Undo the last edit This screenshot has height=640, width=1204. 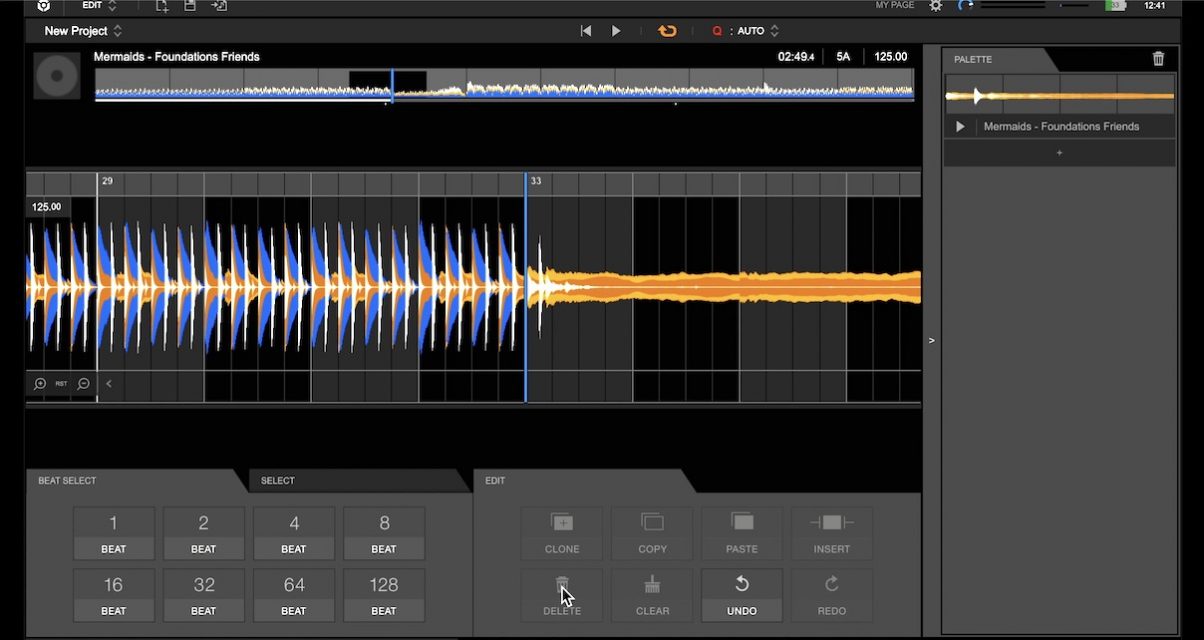point(741,594)
